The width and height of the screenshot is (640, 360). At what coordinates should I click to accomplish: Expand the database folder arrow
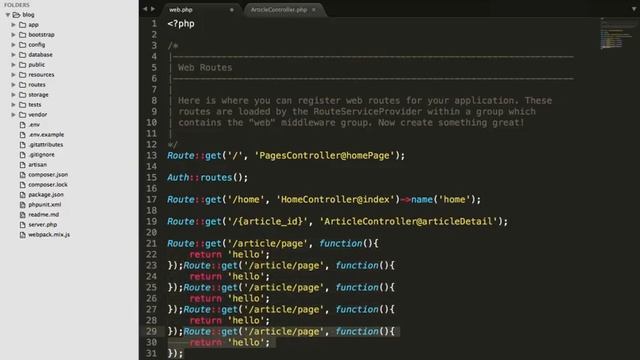coord(13,55)
